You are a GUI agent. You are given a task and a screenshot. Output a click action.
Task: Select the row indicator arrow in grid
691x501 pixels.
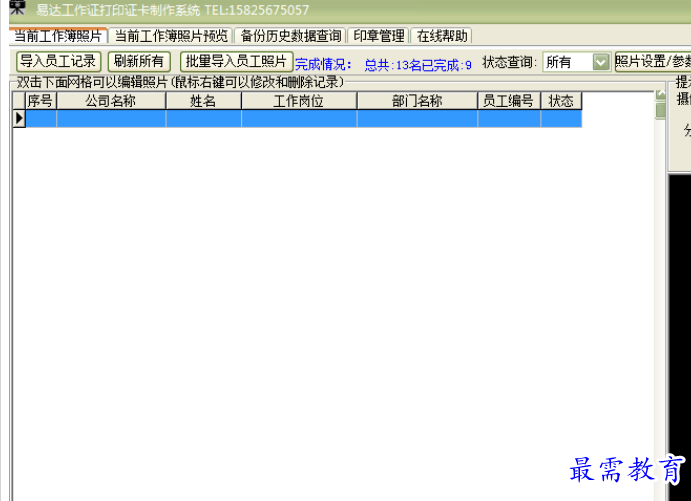click(x=19, y=119)
